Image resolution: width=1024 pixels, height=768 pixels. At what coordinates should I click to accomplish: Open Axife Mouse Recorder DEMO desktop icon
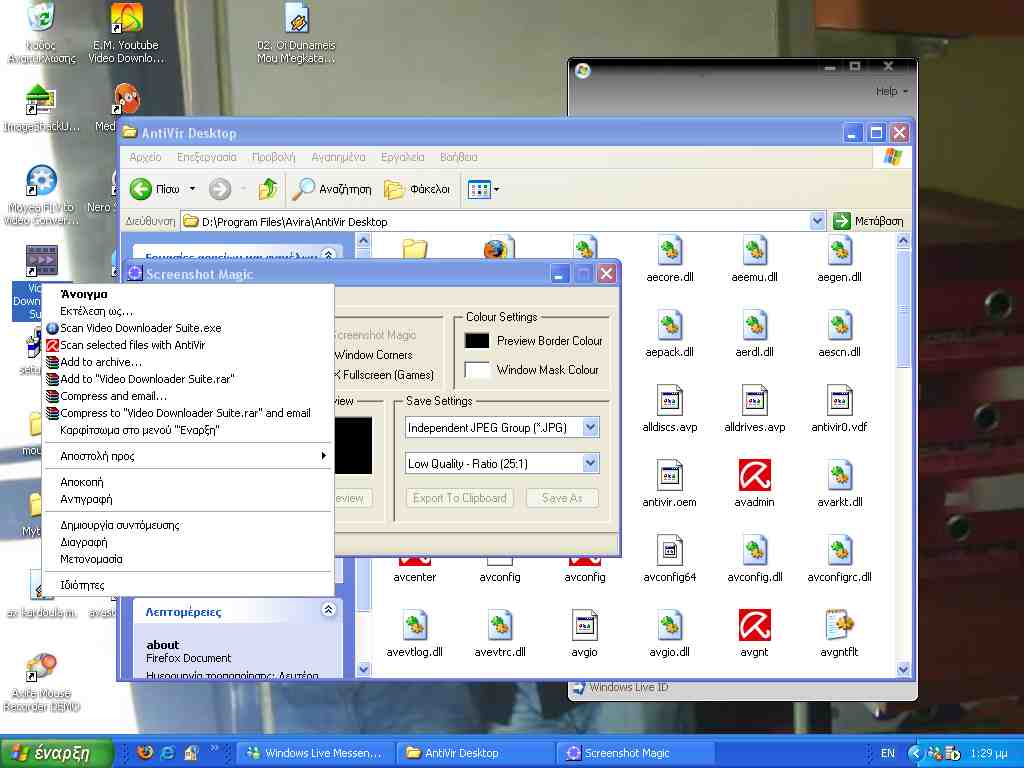point(41,666)
